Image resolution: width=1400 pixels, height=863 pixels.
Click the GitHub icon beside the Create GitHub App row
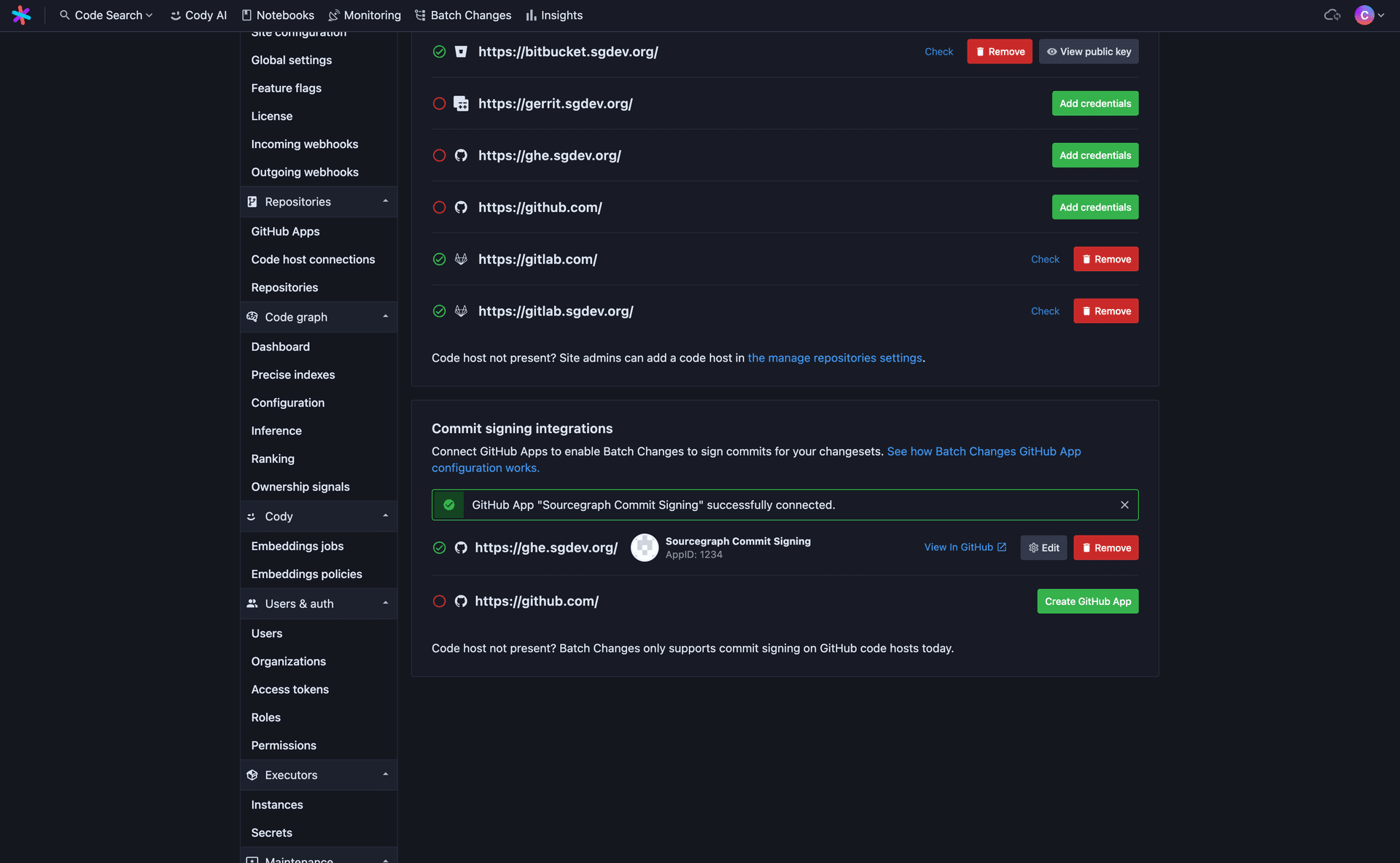click(x=461, y=601)
